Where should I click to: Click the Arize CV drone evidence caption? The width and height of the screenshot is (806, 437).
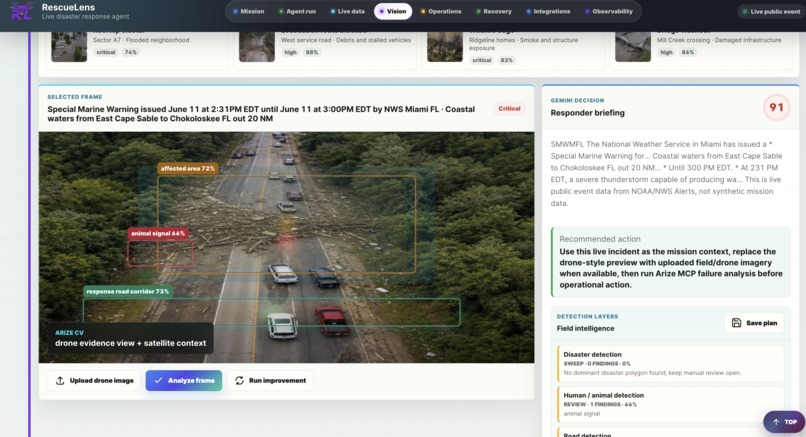pos(131,339)
